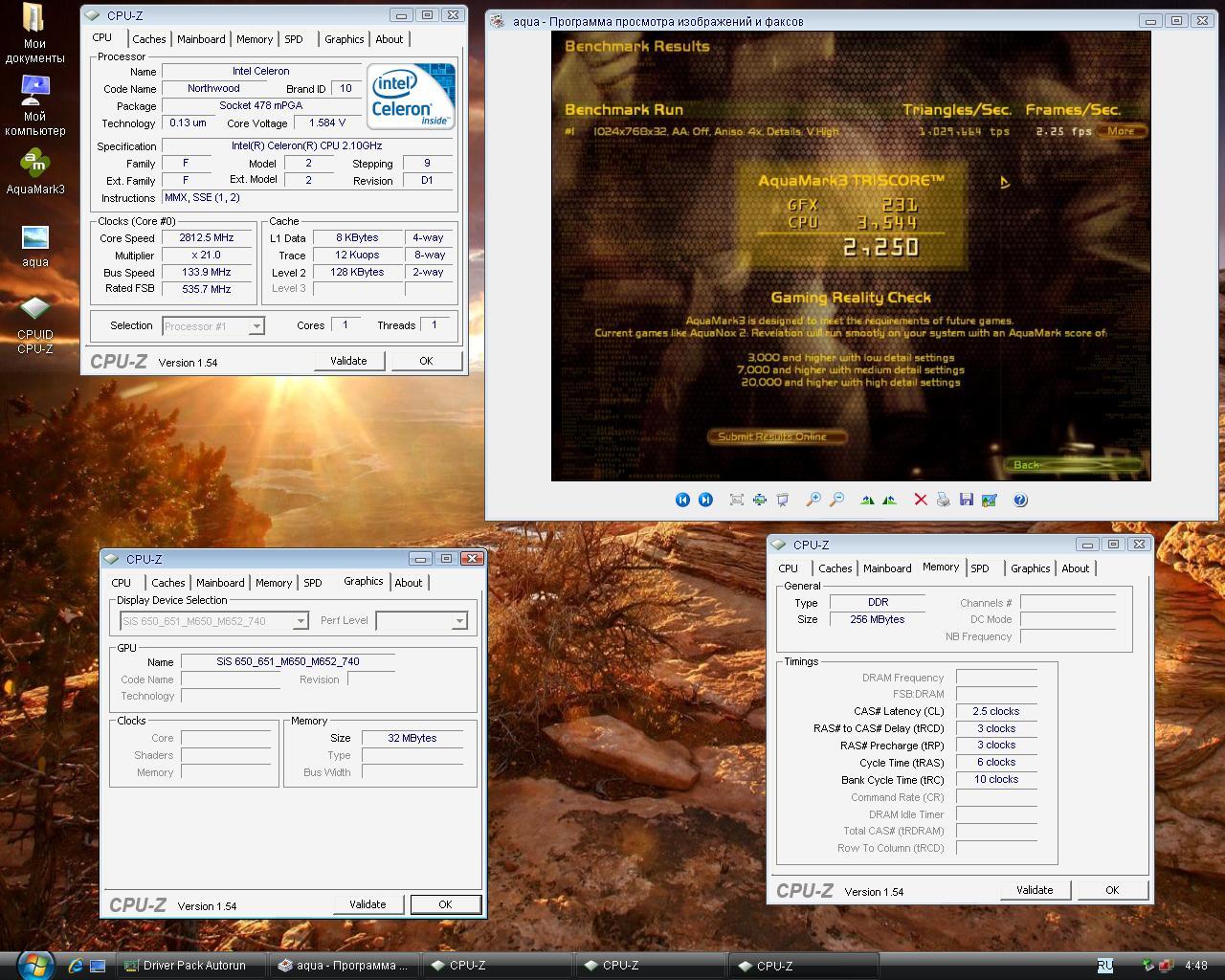Click Intel Celeron inside logo
1225x980 pixels.
coord(411,96)
